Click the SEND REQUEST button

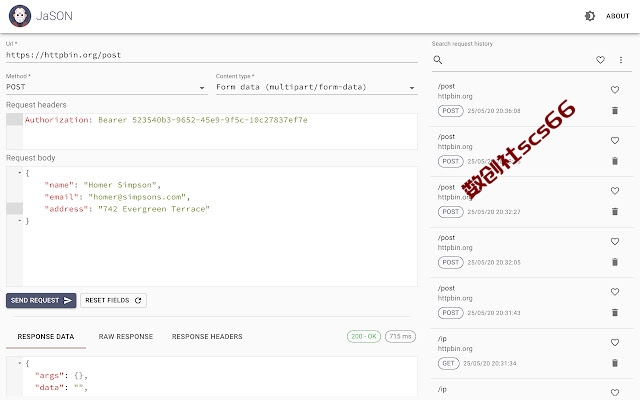point(41,300)
